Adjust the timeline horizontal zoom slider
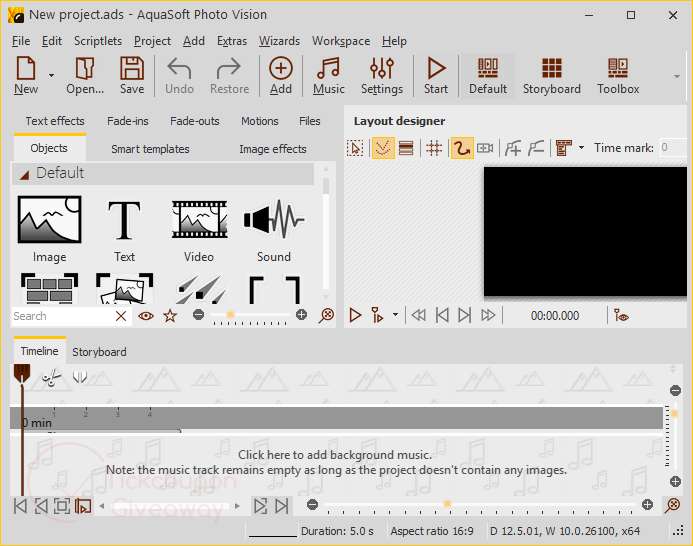 (447, 504)
